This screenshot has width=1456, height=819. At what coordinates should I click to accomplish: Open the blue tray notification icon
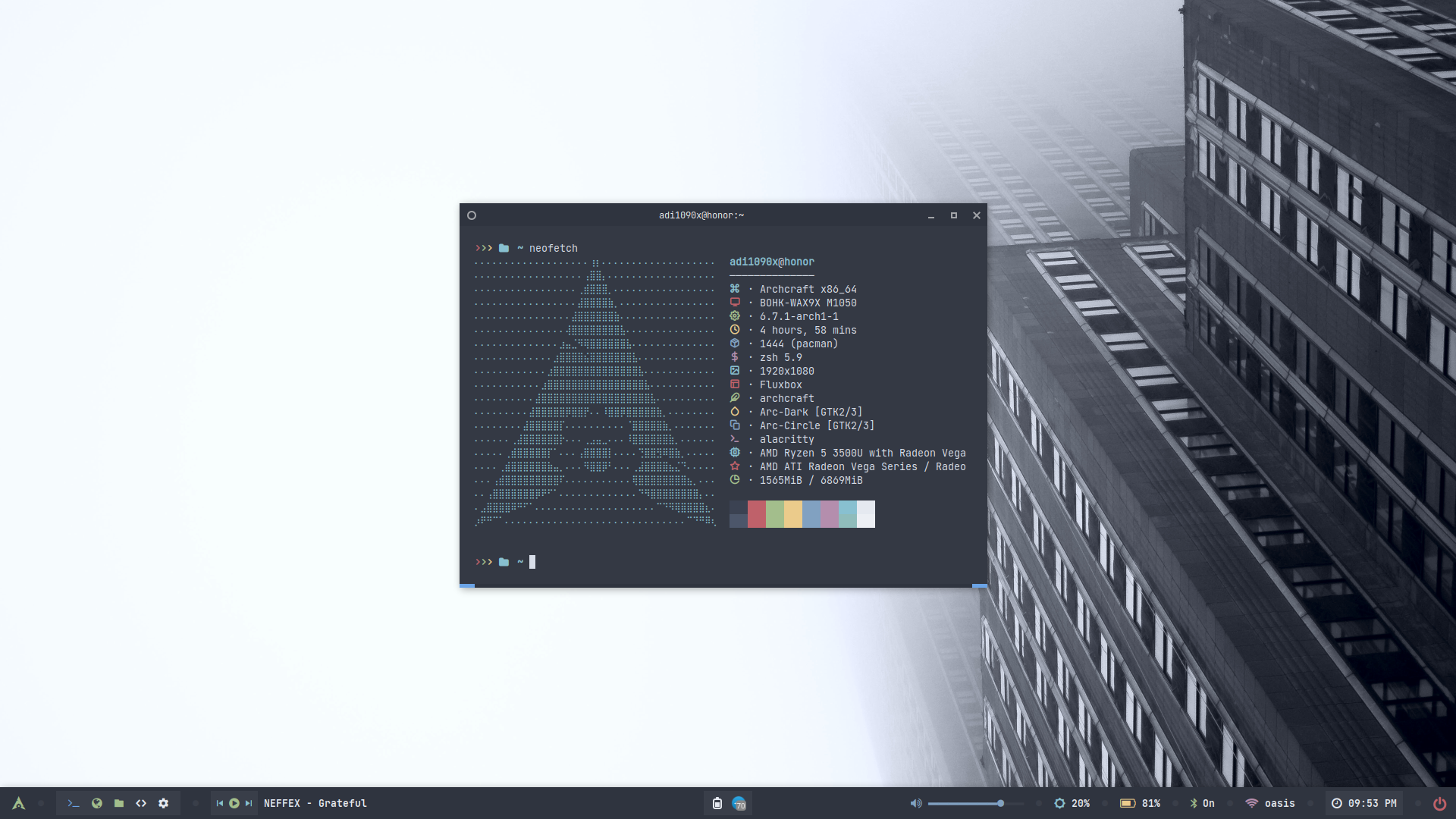point(739,803)
